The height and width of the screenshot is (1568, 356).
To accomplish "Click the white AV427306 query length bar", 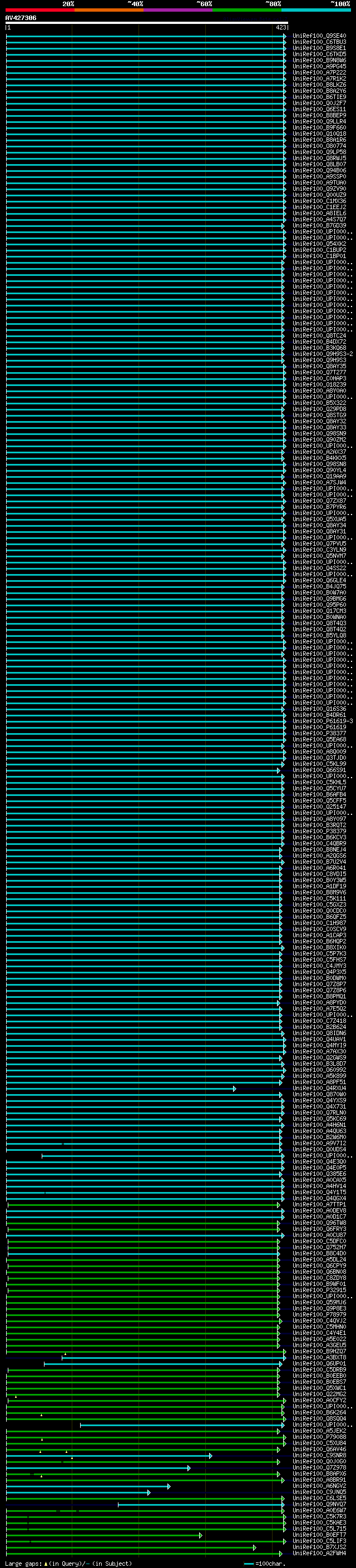I will [x=147, y=23].
